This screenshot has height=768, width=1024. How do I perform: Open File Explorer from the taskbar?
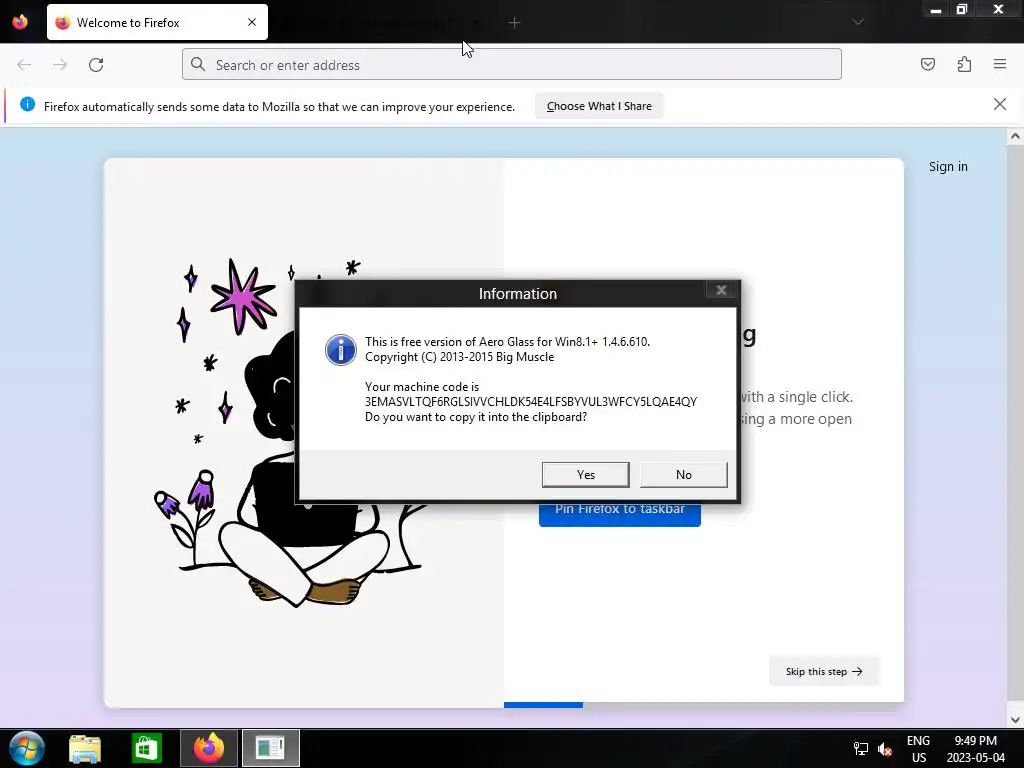pos(85,748)
